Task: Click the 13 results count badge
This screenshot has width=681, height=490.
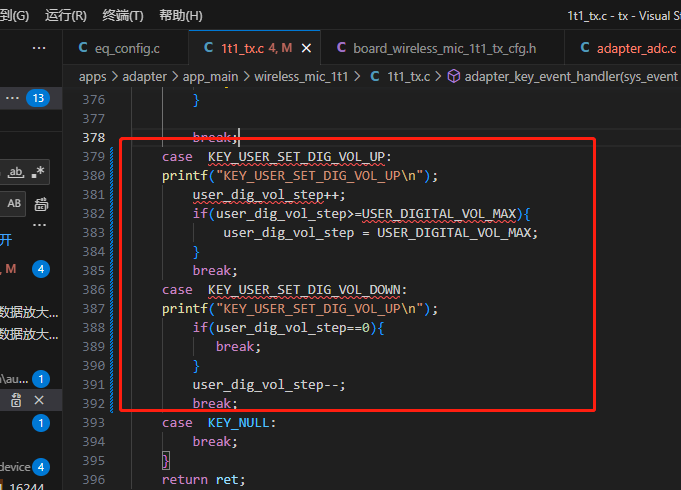Action: coord(38,98)
